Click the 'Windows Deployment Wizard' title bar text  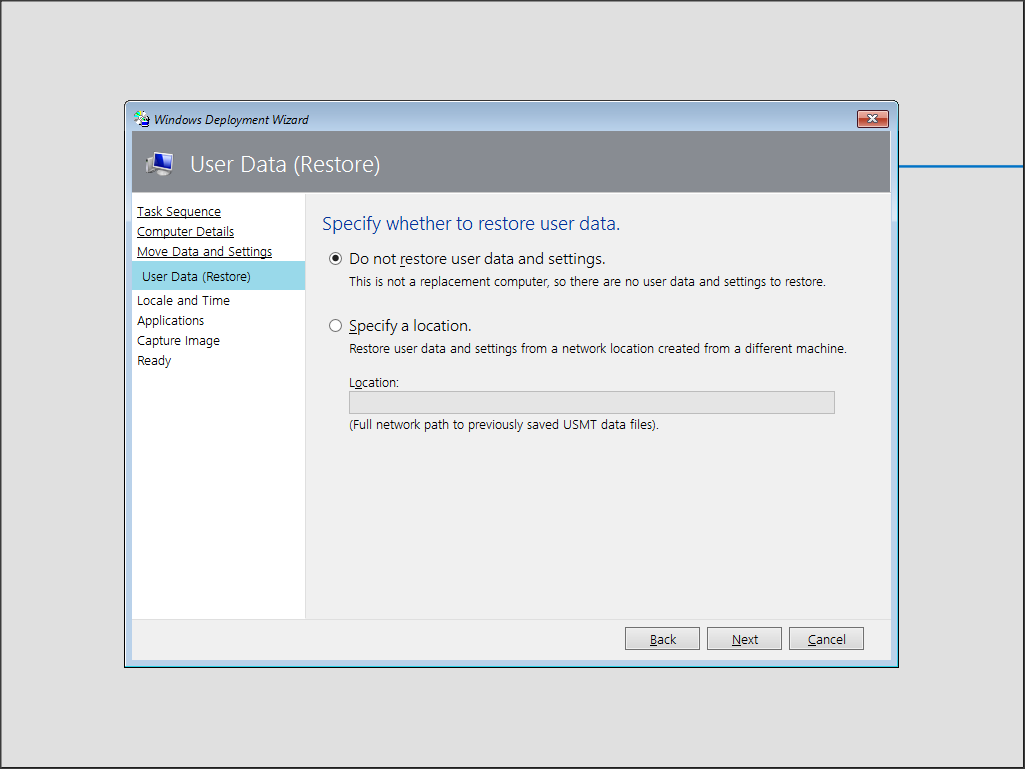click(x=231, y=120)
